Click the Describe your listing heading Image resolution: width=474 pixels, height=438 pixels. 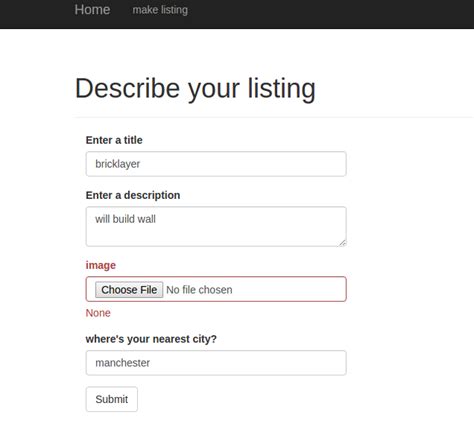195,88
